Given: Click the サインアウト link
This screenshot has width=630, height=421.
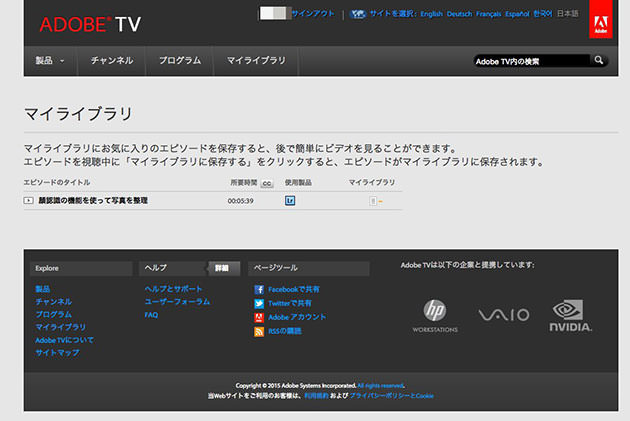Looking at the screenshot, I should pyautogui.click(x=313, y=14).
